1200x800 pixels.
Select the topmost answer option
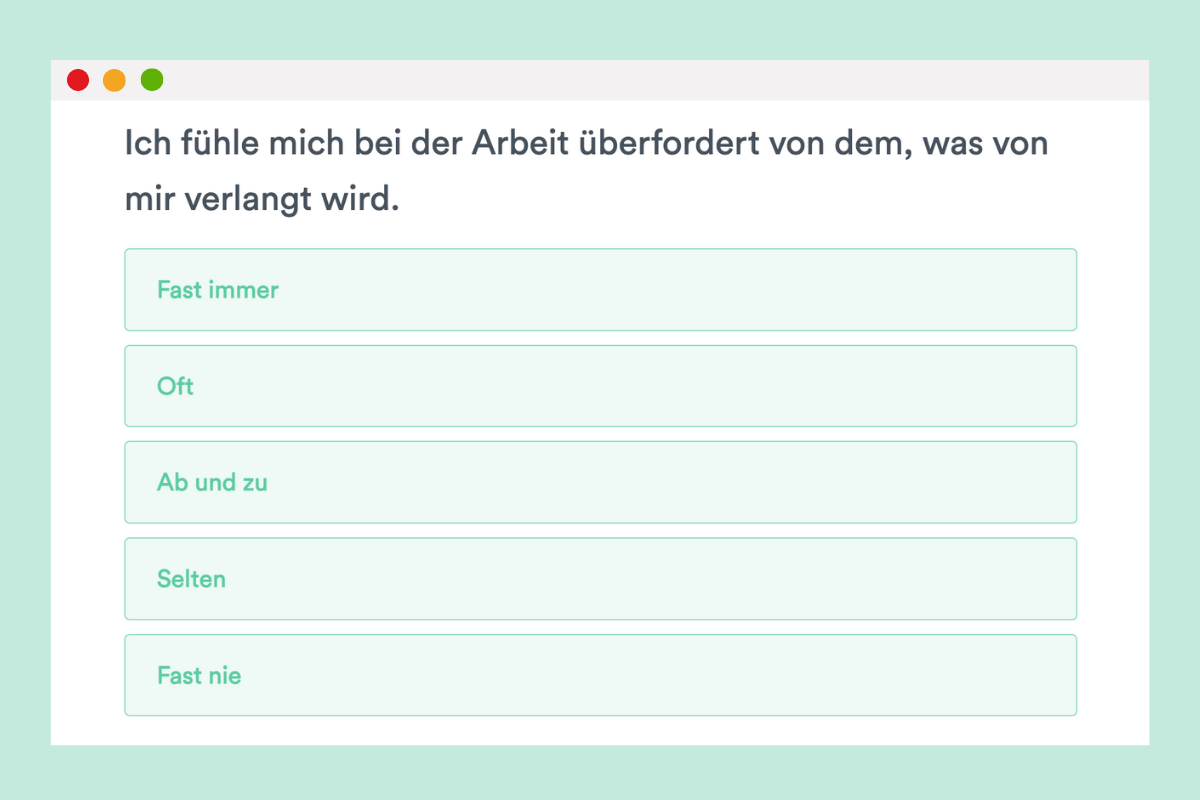point(600,290)
